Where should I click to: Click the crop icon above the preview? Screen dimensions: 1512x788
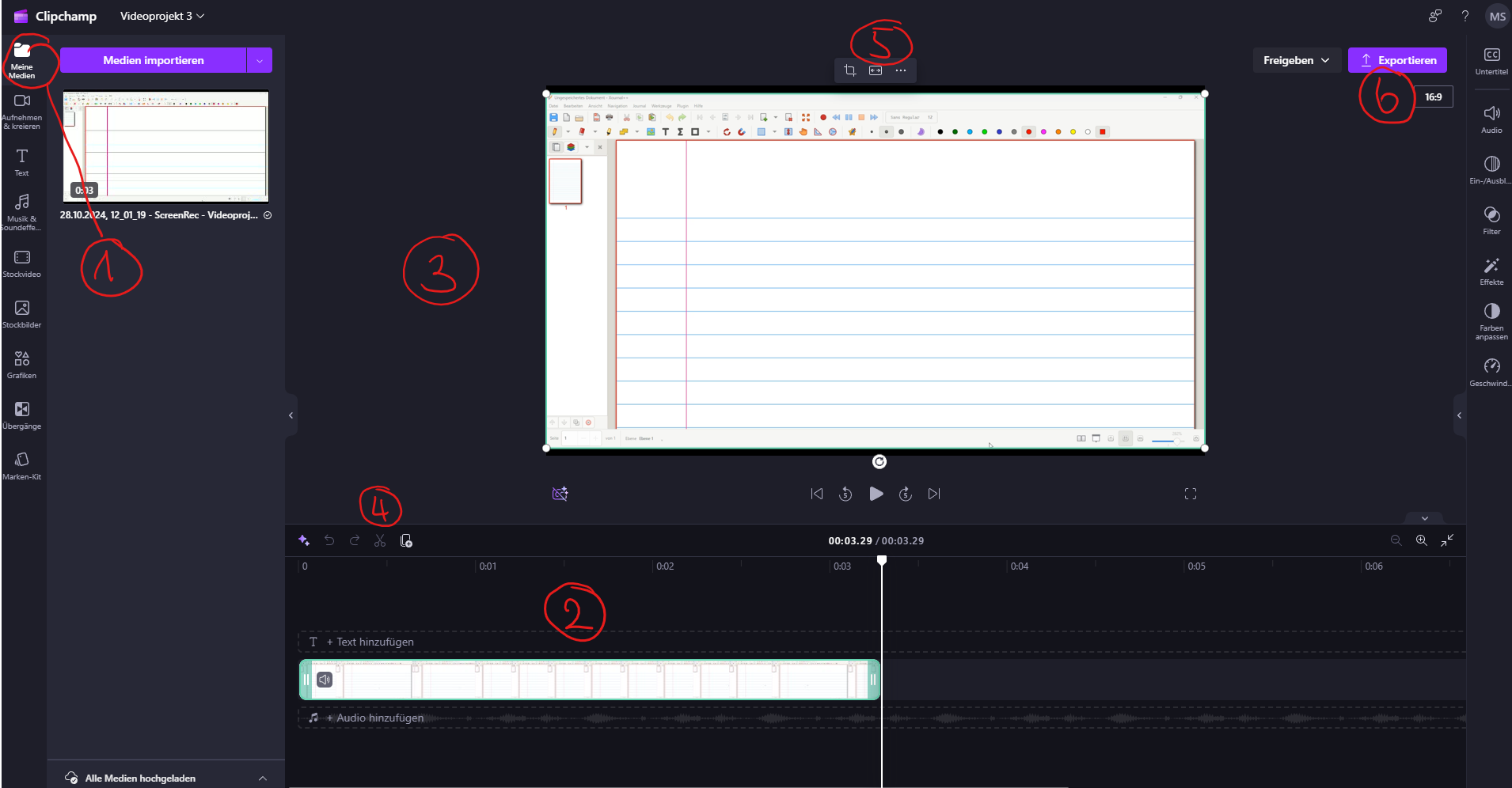tap(849, 70)
